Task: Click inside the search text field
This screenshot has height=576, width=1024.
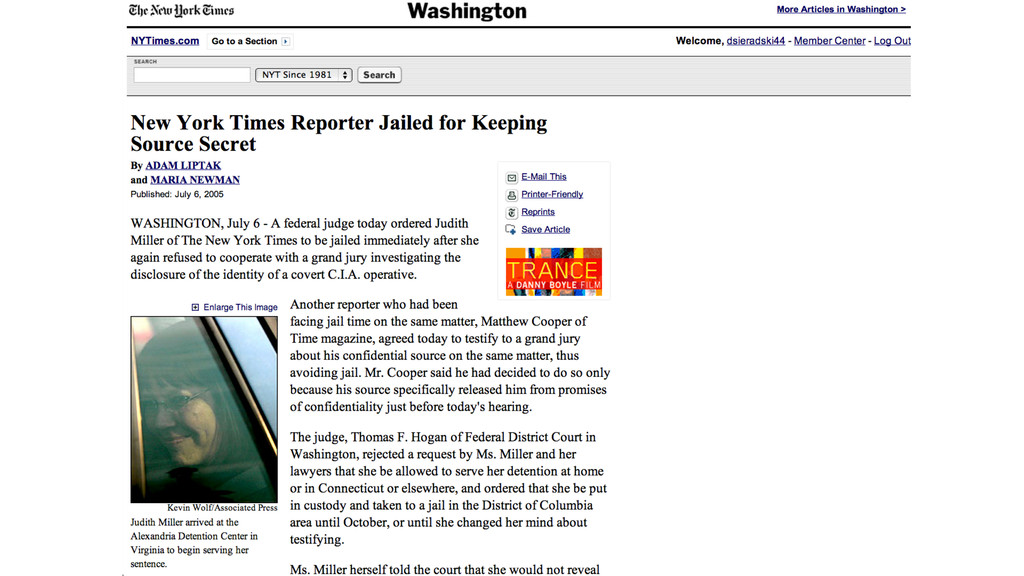Action: pos(192,75)
